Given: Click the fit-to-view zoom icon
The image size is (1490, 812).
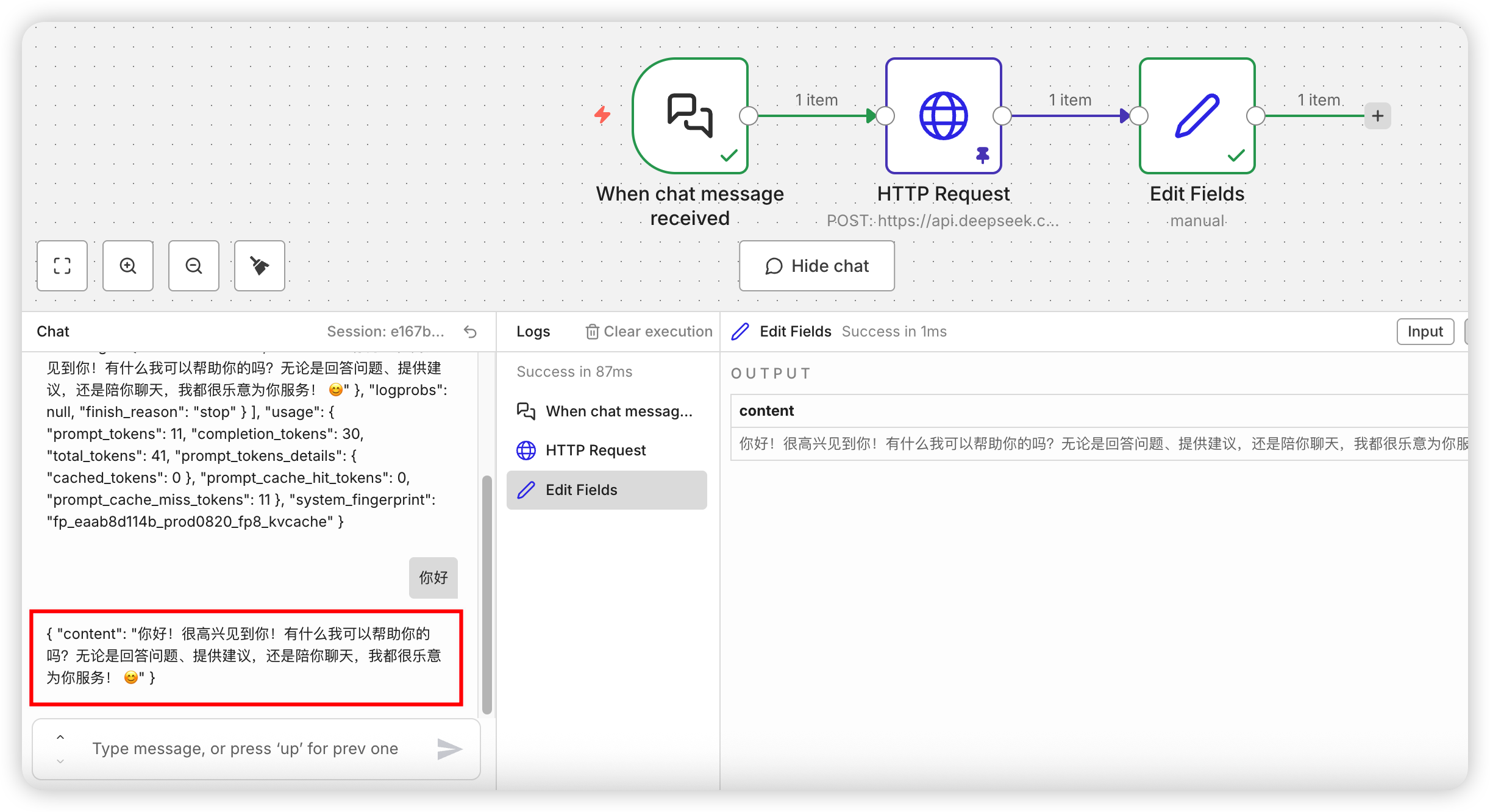Looking at the screenshot, I should click(x=62, y=266).
